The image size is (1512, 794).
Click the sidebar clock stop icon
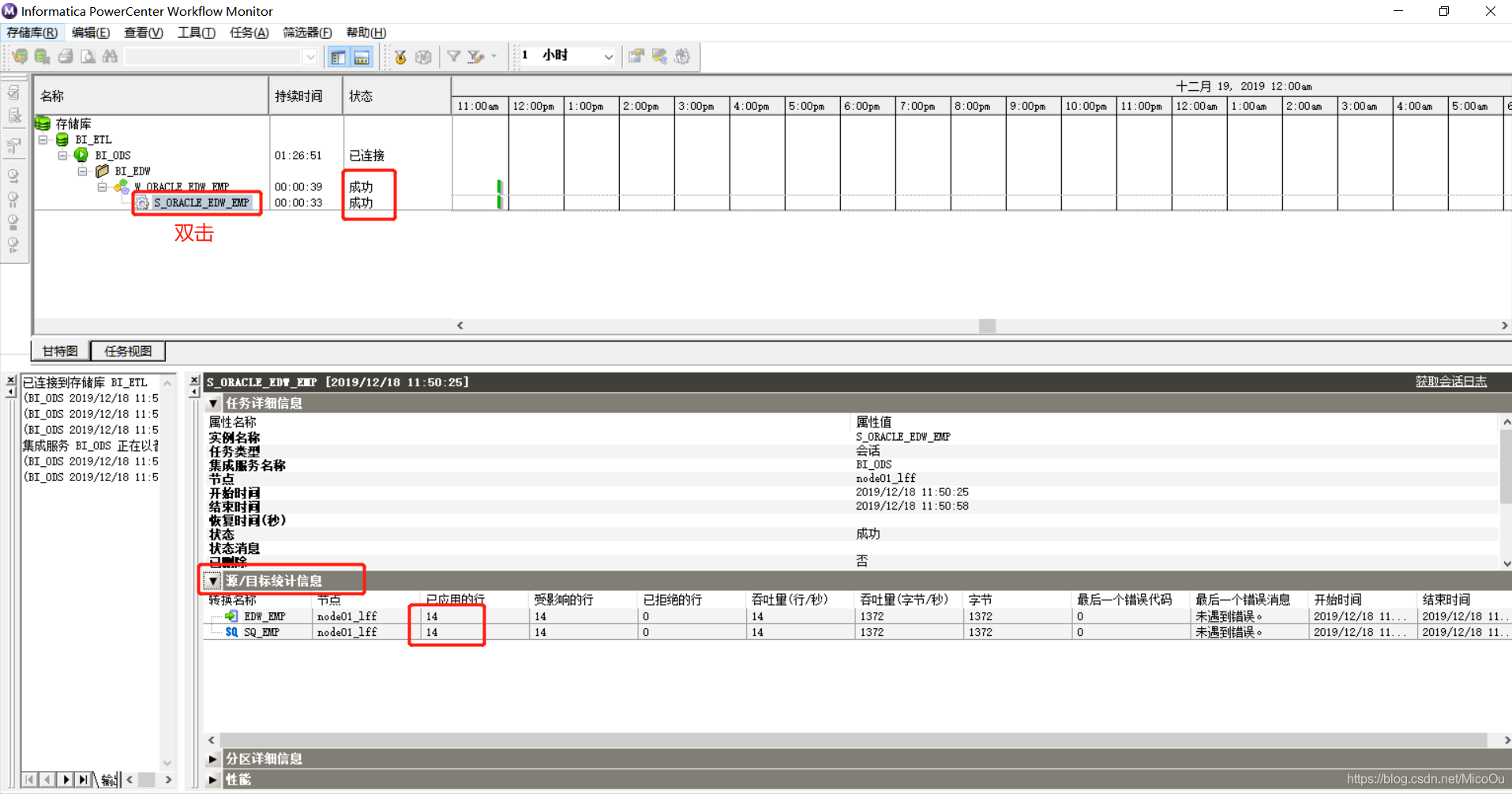(13, 222)
